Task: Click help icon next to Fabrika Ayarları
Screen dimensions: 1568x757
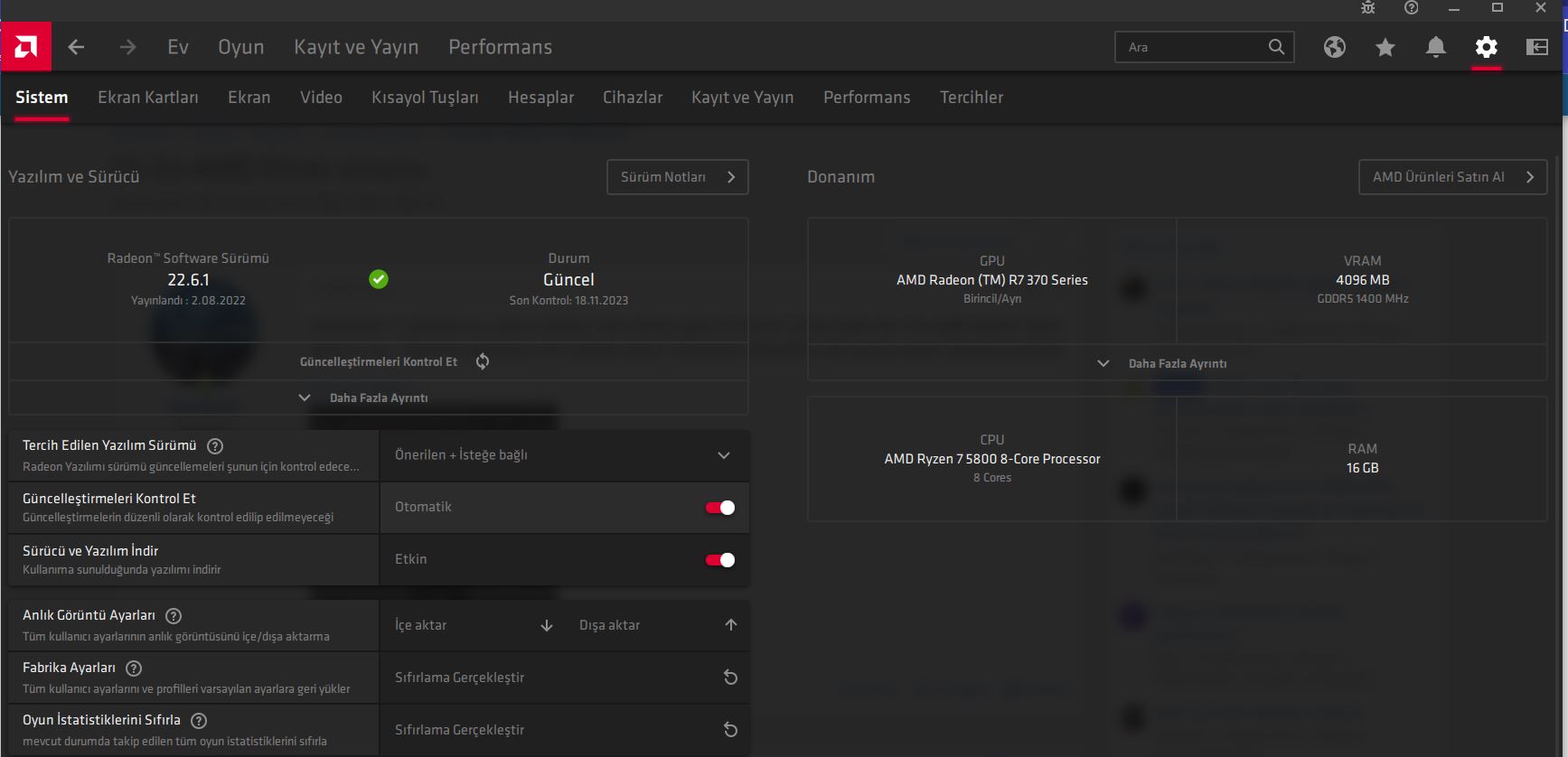Action: [x=134, y=668]
